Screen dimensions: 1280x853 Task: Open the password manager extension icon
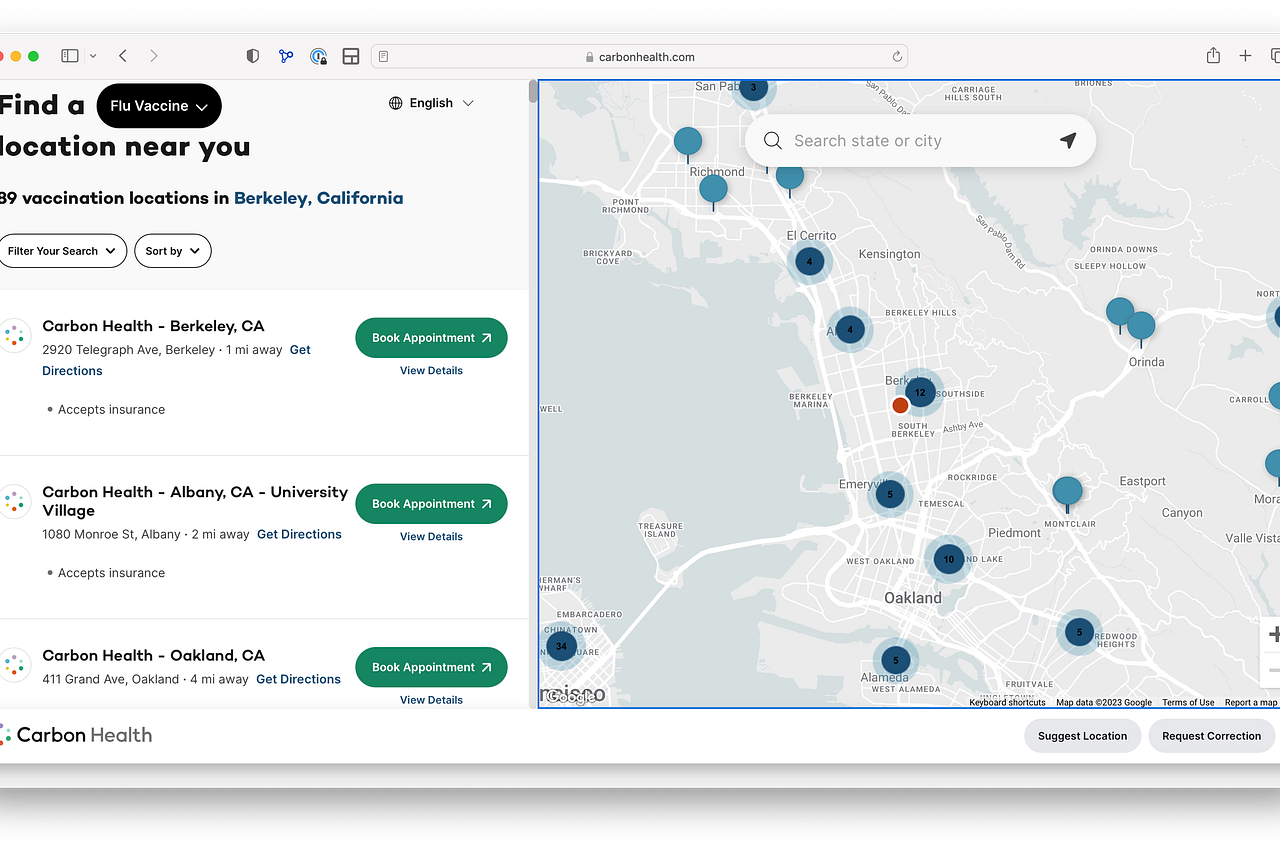coord(318,56)
